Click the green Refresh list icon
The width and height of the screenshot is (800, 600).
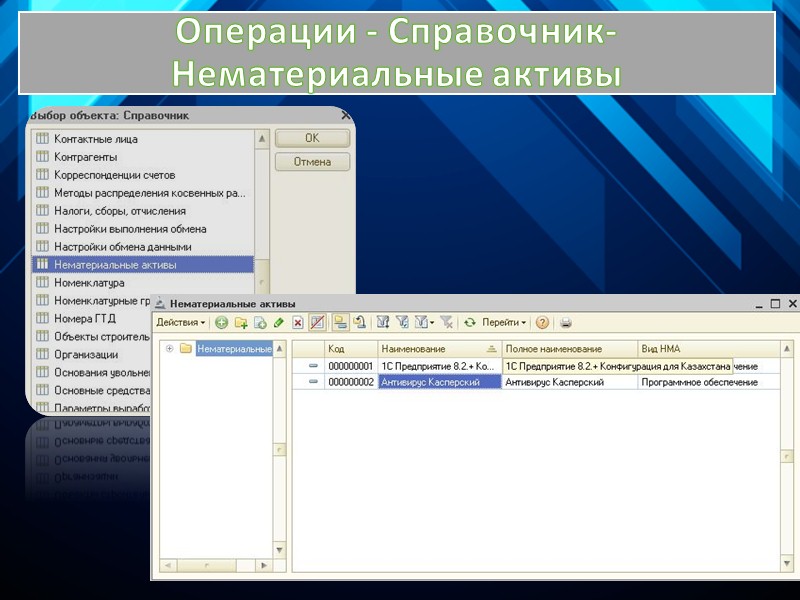(x=470, y=322)
